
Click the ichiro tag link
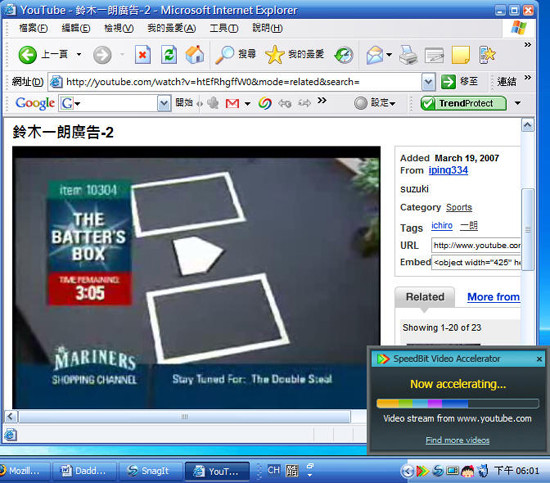(442, 226)
